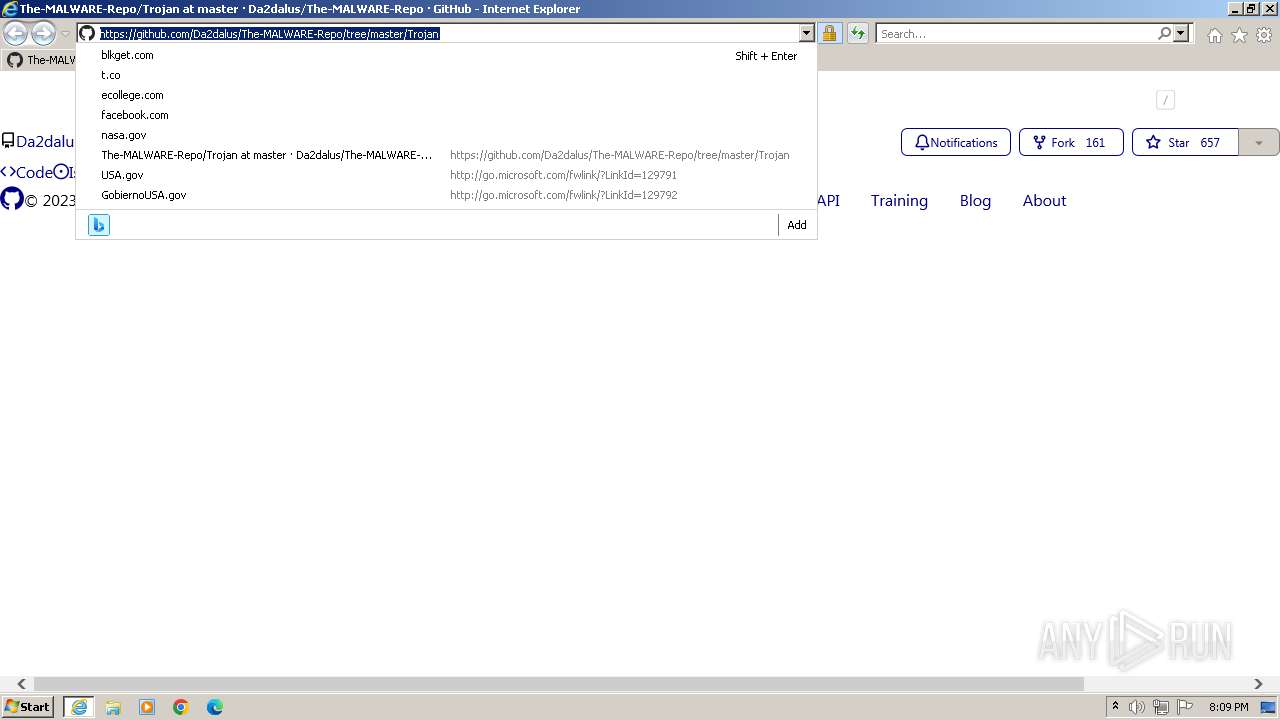Screen dimensions: 1280x720
Task: Click the highlighted URL in address bar
Action: click(270, 34)
